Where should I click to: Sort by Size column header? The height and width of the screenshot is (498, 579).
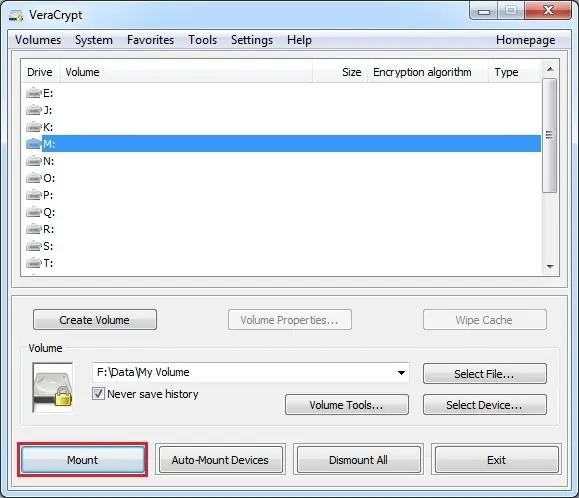[x=340, y=72]
